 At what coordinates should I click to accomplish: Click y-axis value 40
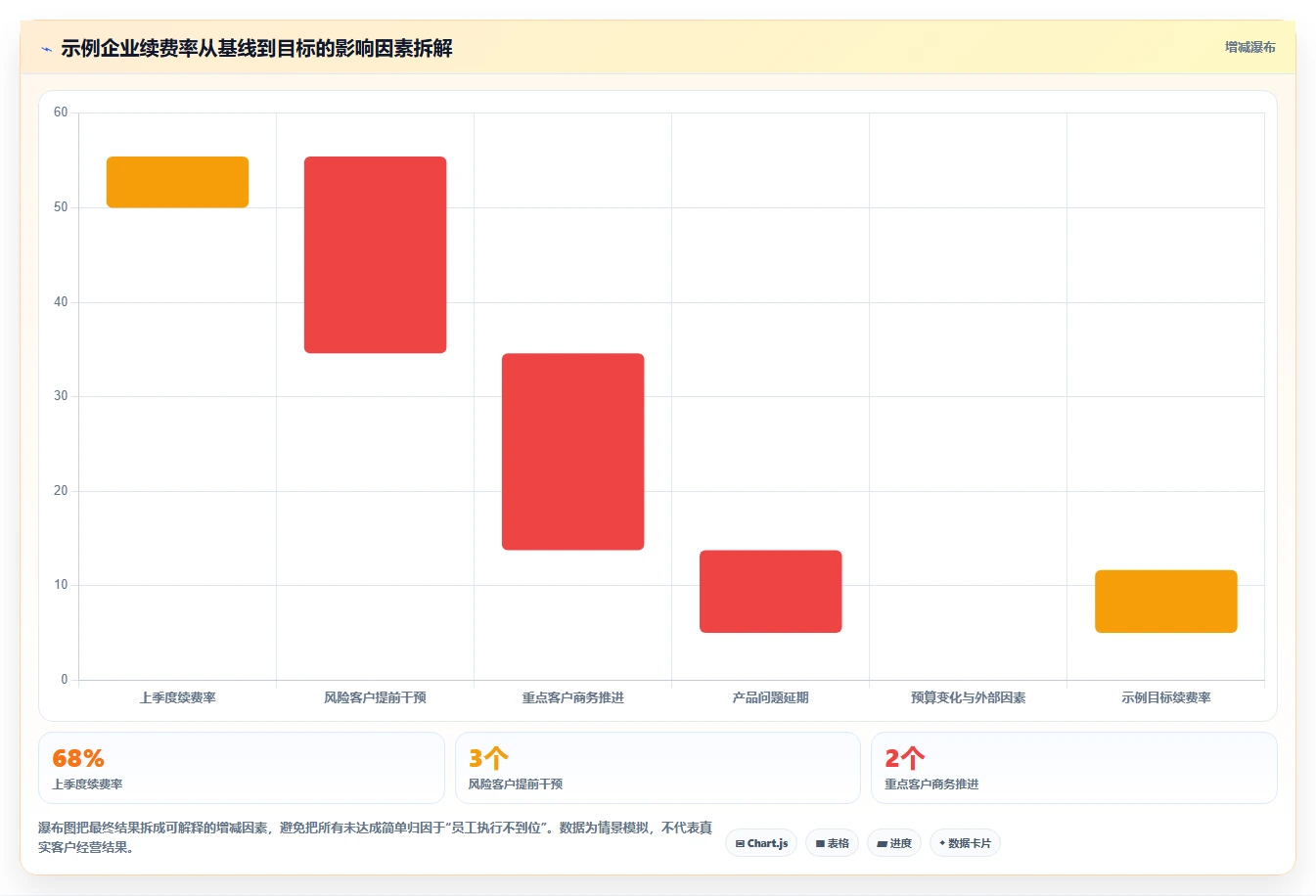pos(61,302)
